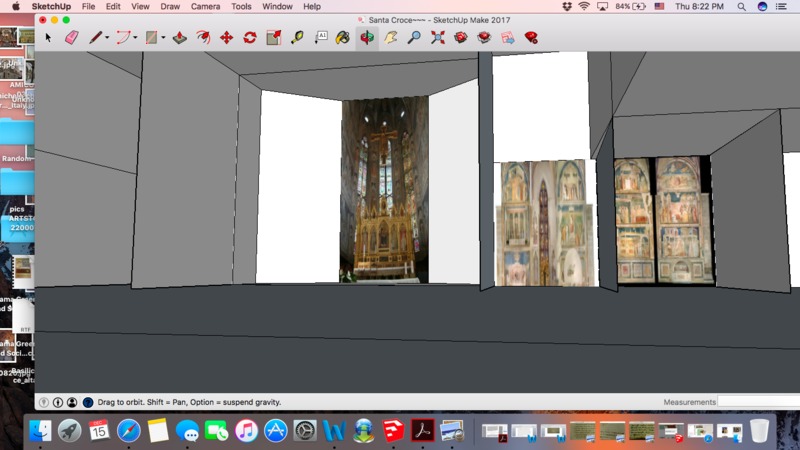This screenshot has width=800, height=450.
Task: Choose the Paint Bucket tool
Action: point(343,37)
